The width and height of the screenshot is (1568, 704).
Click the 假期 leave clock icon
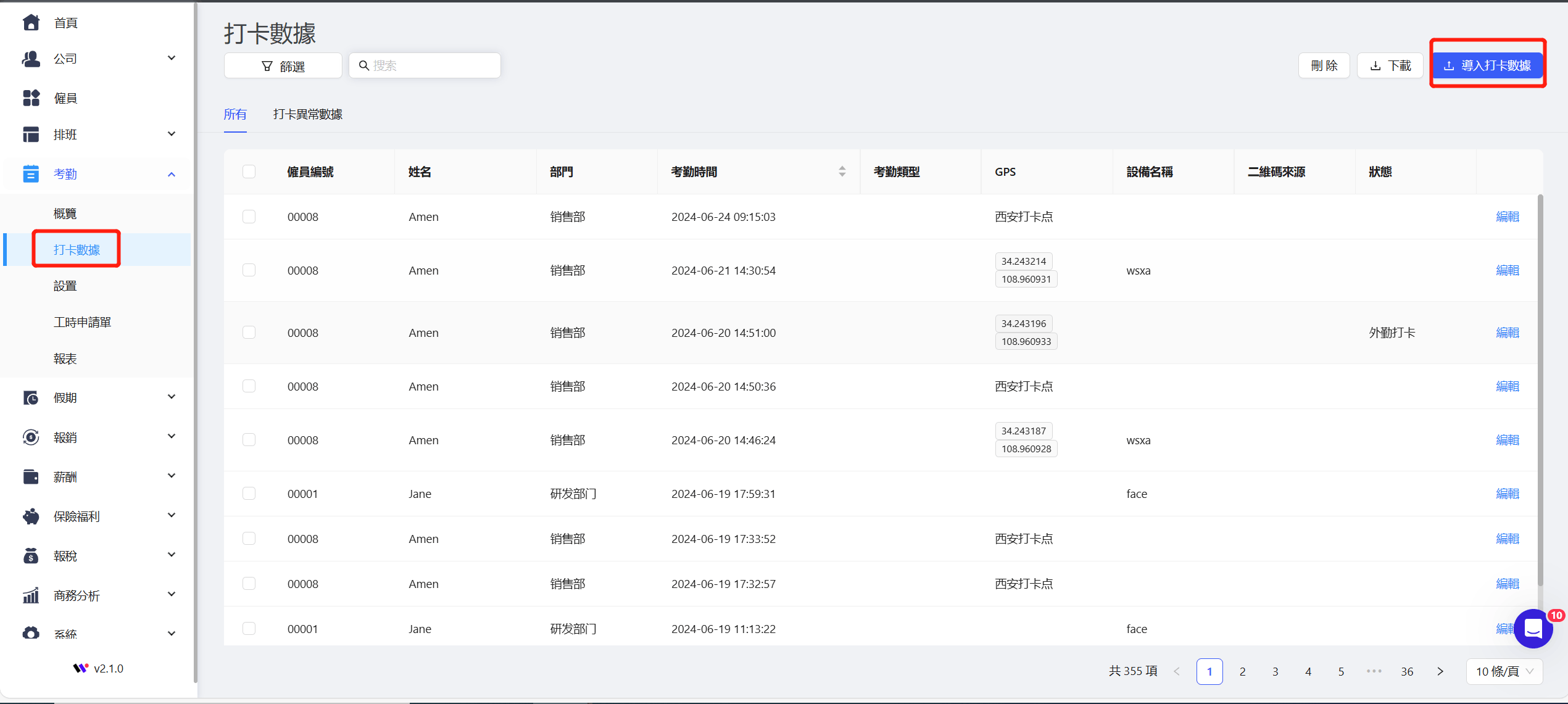[31, 398]
